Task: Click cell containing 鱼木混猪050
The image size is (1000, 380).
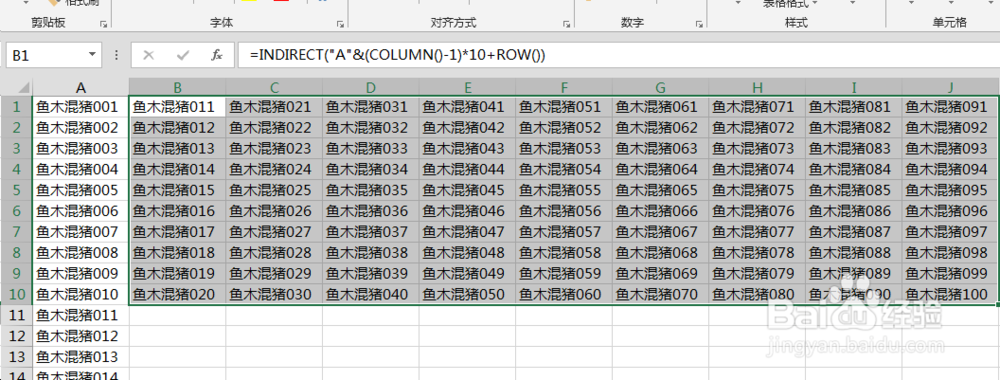Action: pos(467,294)
